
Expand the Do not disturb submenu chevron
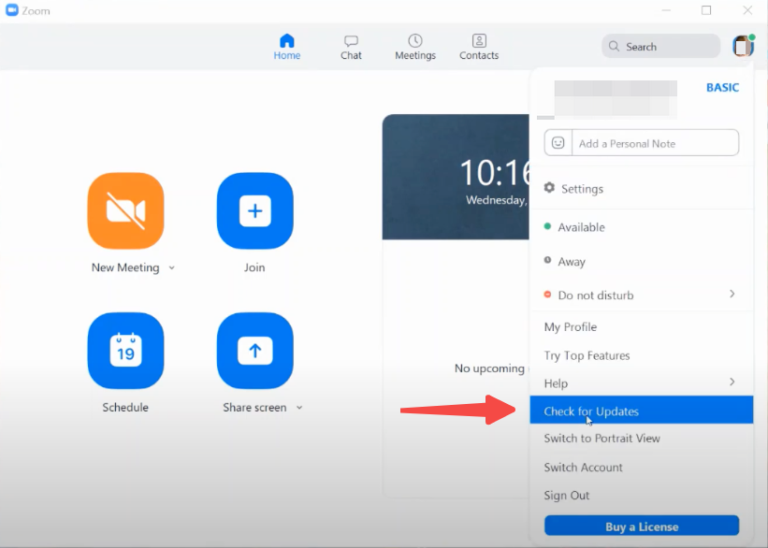click(732, 294)
